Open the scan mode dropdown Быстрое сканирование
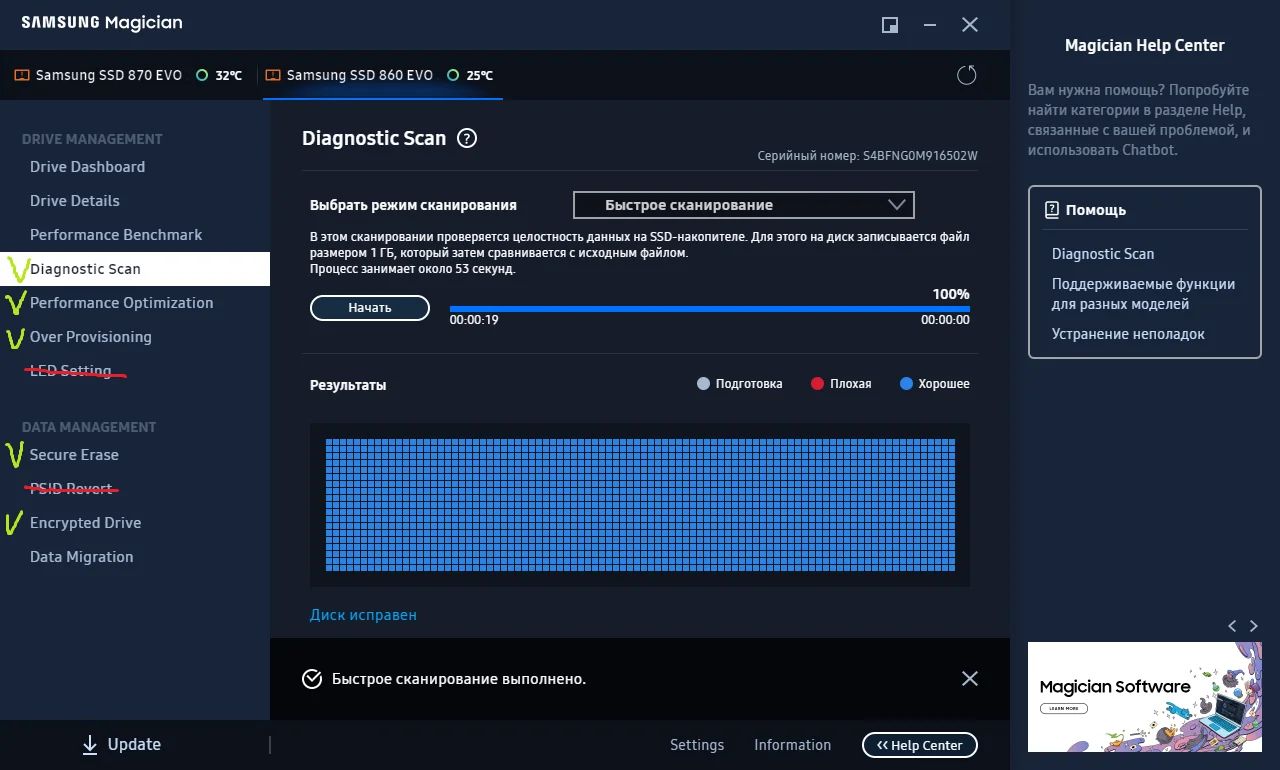 [x=744, y=205]
